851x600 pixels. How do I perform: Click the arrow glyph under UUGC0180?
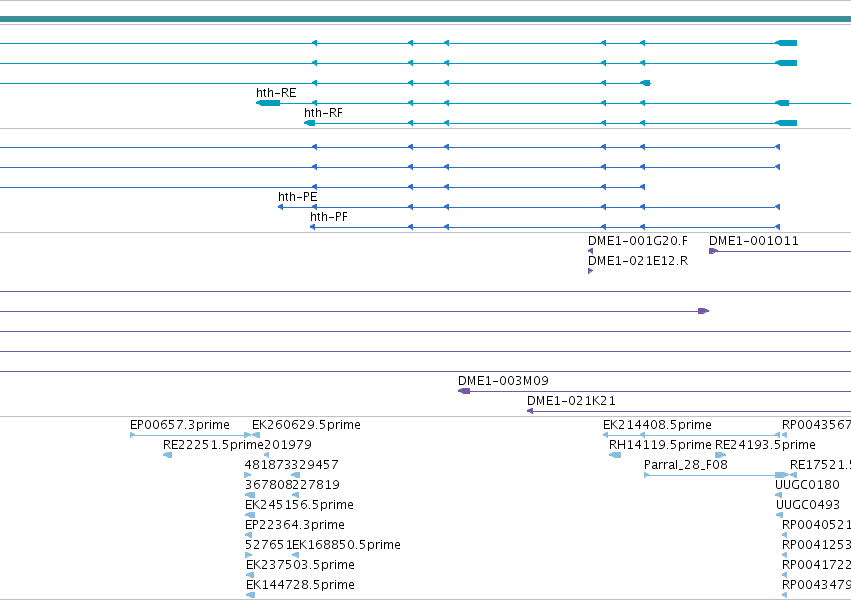point(779,495)
